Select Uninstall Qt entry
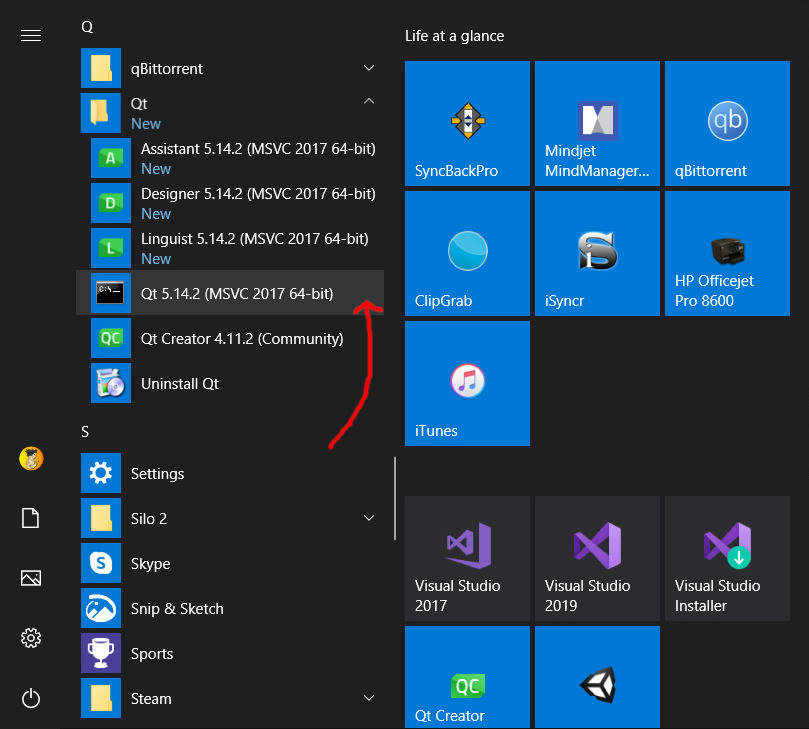 pyautogui.click(x=180, y=383)
